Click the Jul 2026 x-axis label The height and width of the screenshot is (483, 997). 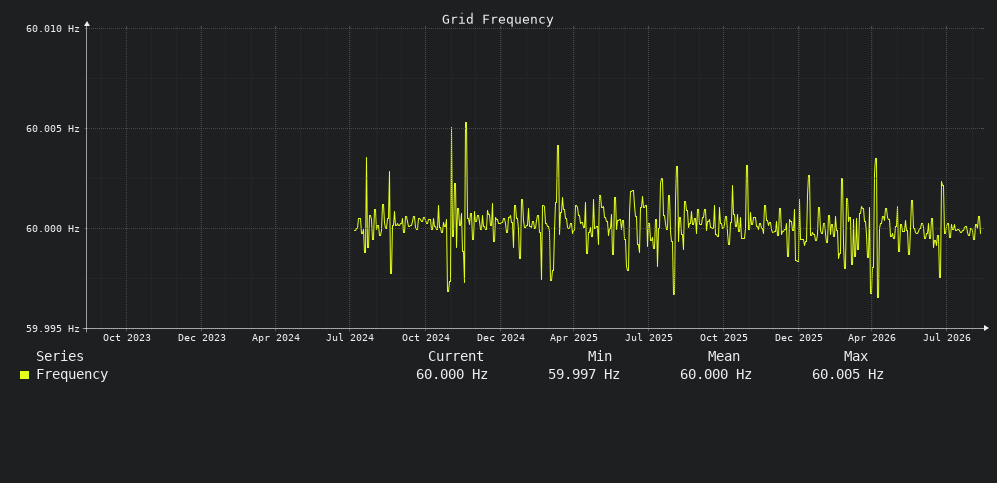click(947, 337)
